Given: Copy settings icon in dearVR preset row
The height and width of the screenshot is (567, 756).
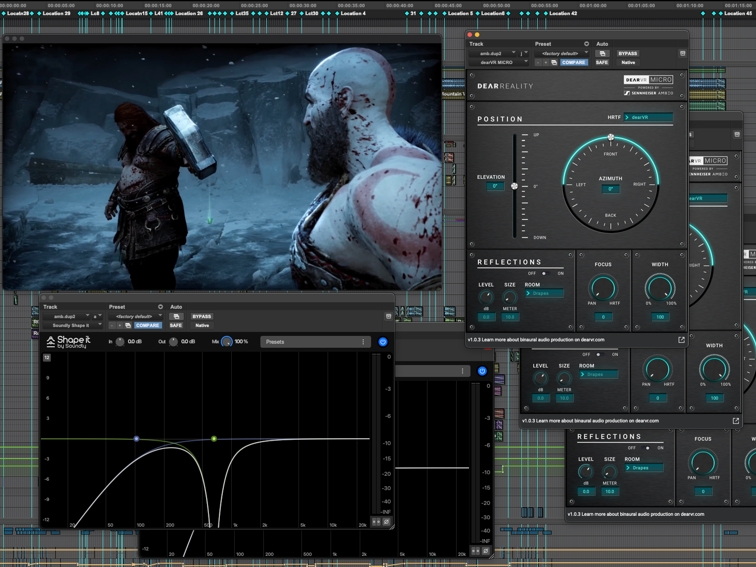Looking at the screenshot, I should [554, 63].
